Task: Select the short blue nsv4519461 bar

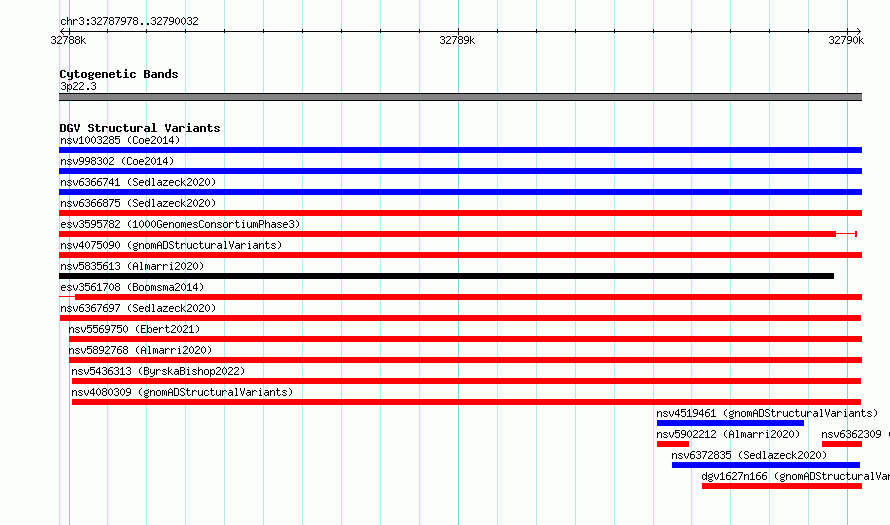Action: tap(730, 423)
